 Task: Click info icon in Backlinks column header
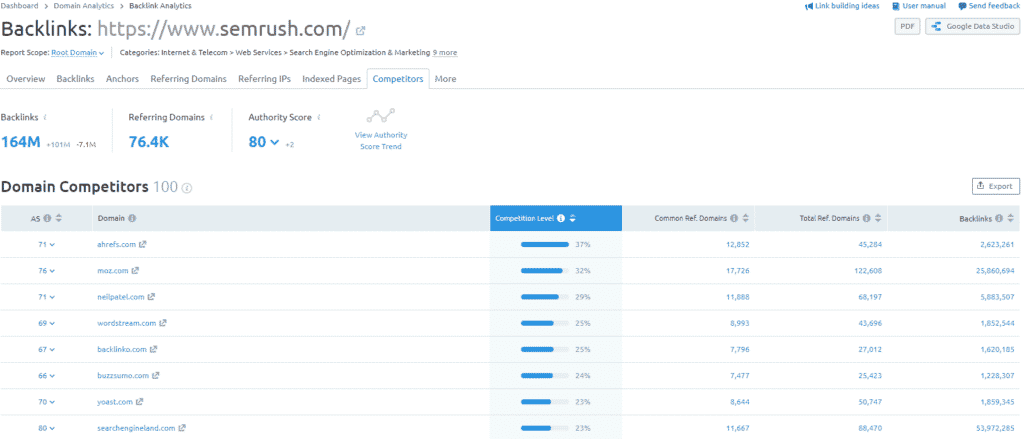pyautogui.click(x=999, y=218)
